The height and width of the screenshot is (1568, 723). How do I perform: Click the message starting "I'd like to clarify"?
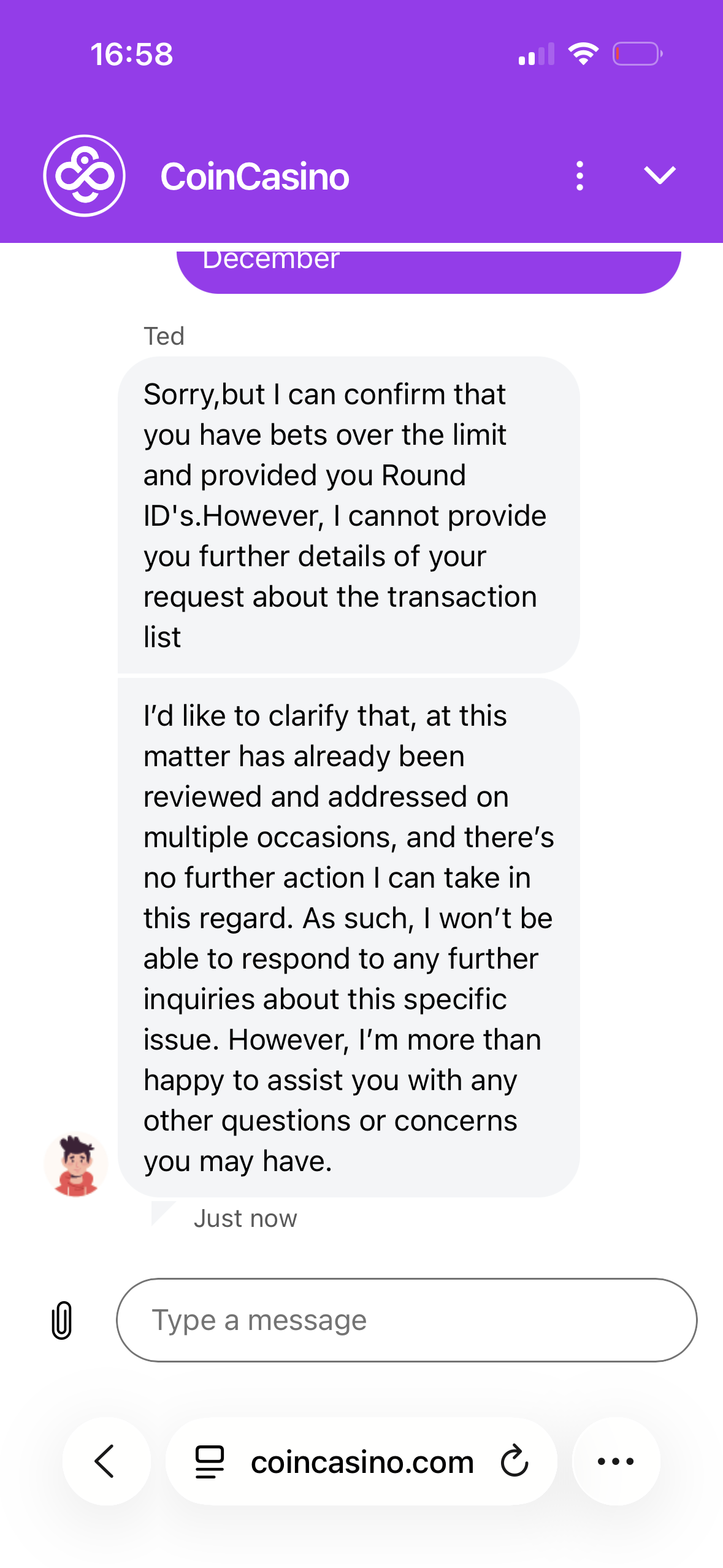click(348, 937)
